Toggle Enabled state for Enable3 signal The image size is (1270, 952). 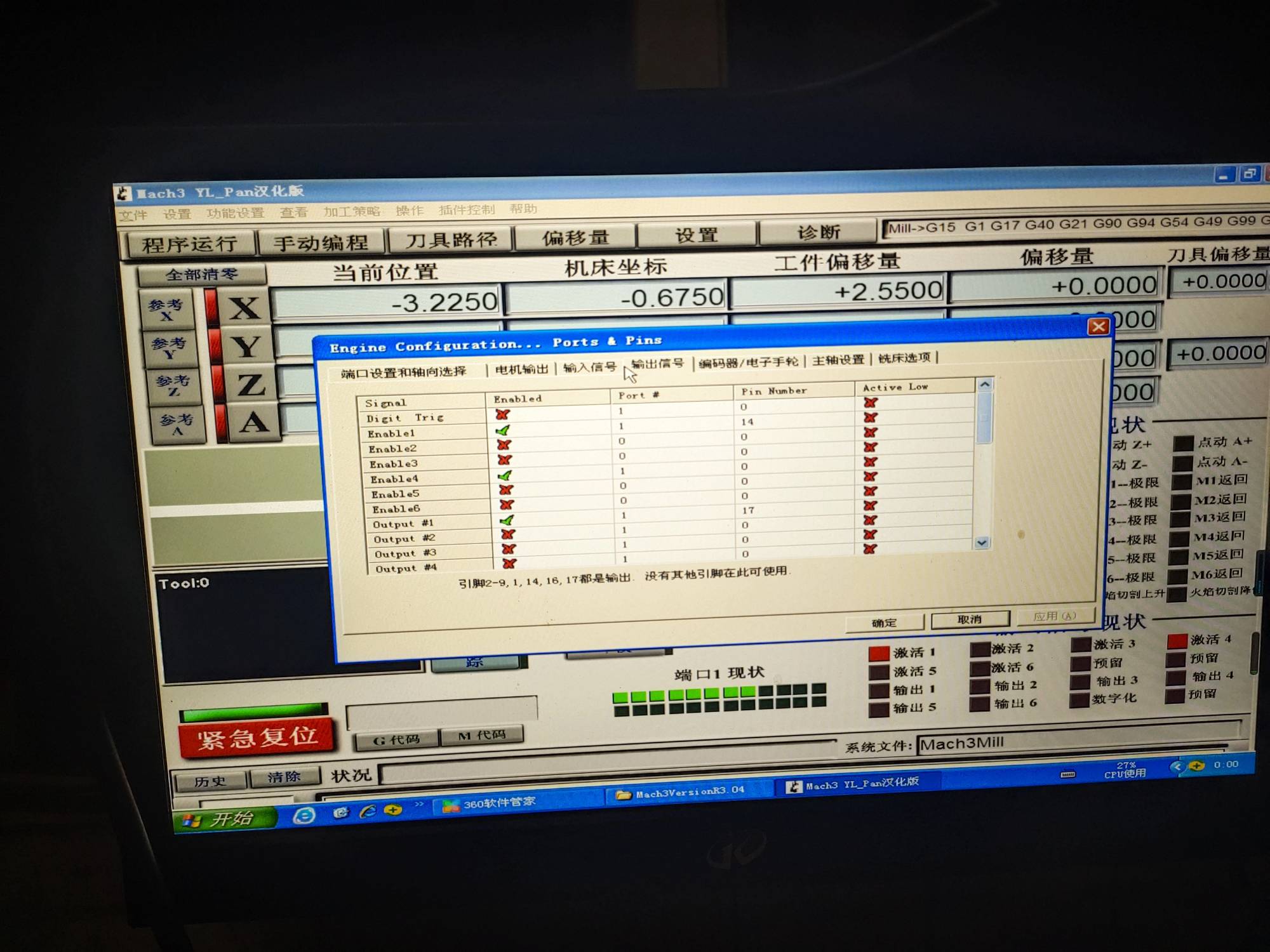(505, 459)
